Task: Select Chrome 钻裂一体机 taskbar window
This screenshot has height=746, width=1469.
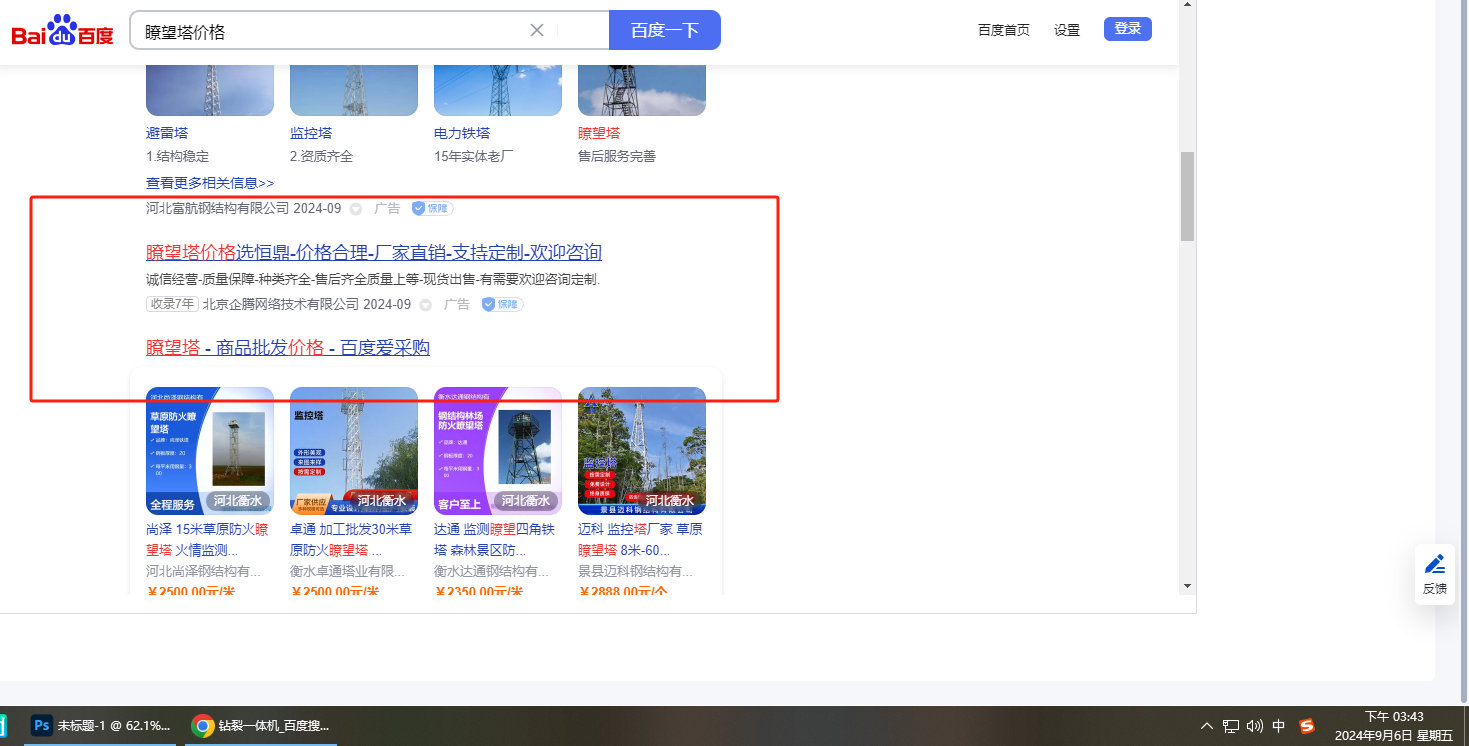Action: click(263, 726)
